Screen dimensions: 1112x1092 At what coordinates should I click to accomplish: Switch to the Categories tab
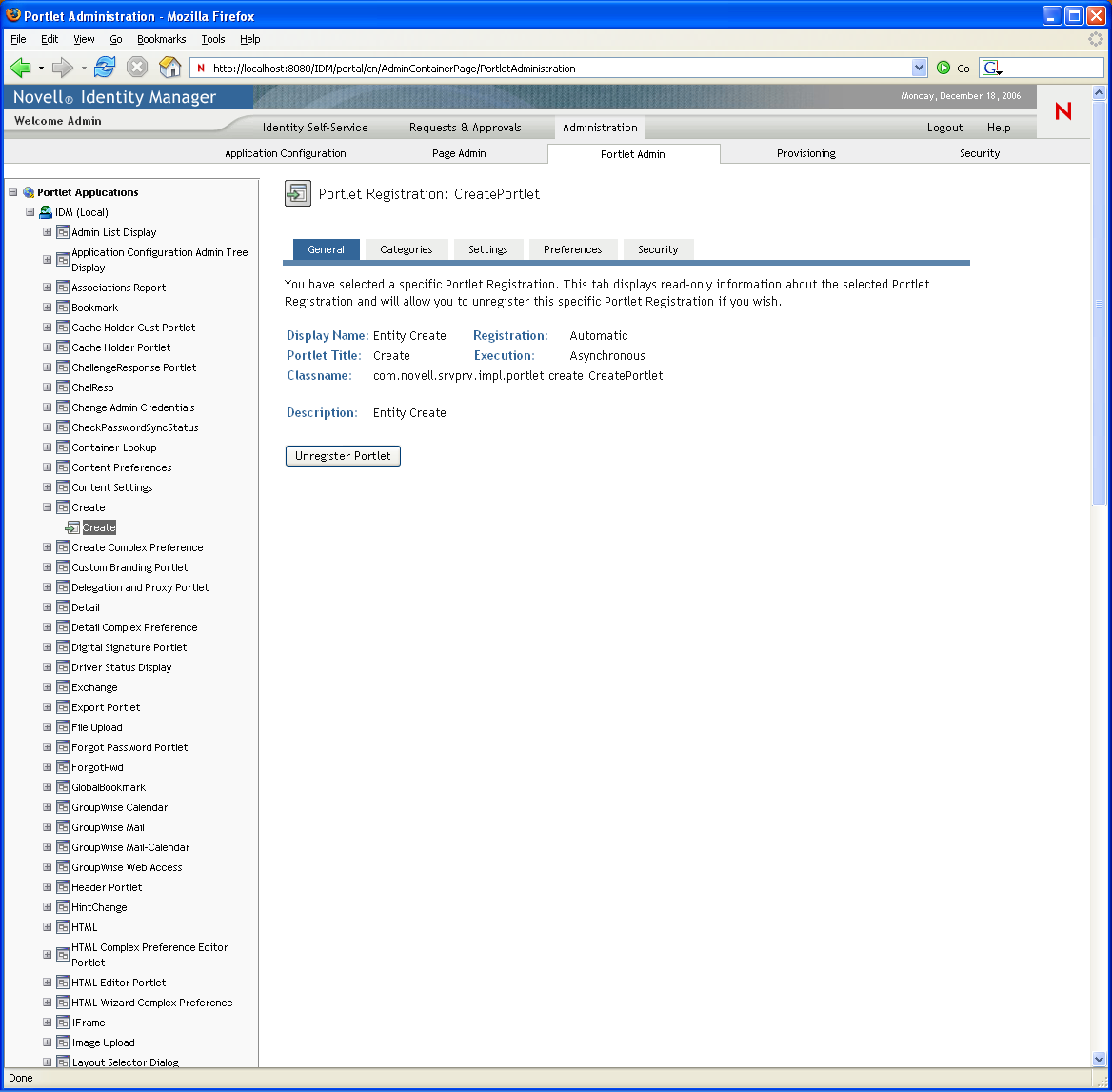tap(407, 249)
